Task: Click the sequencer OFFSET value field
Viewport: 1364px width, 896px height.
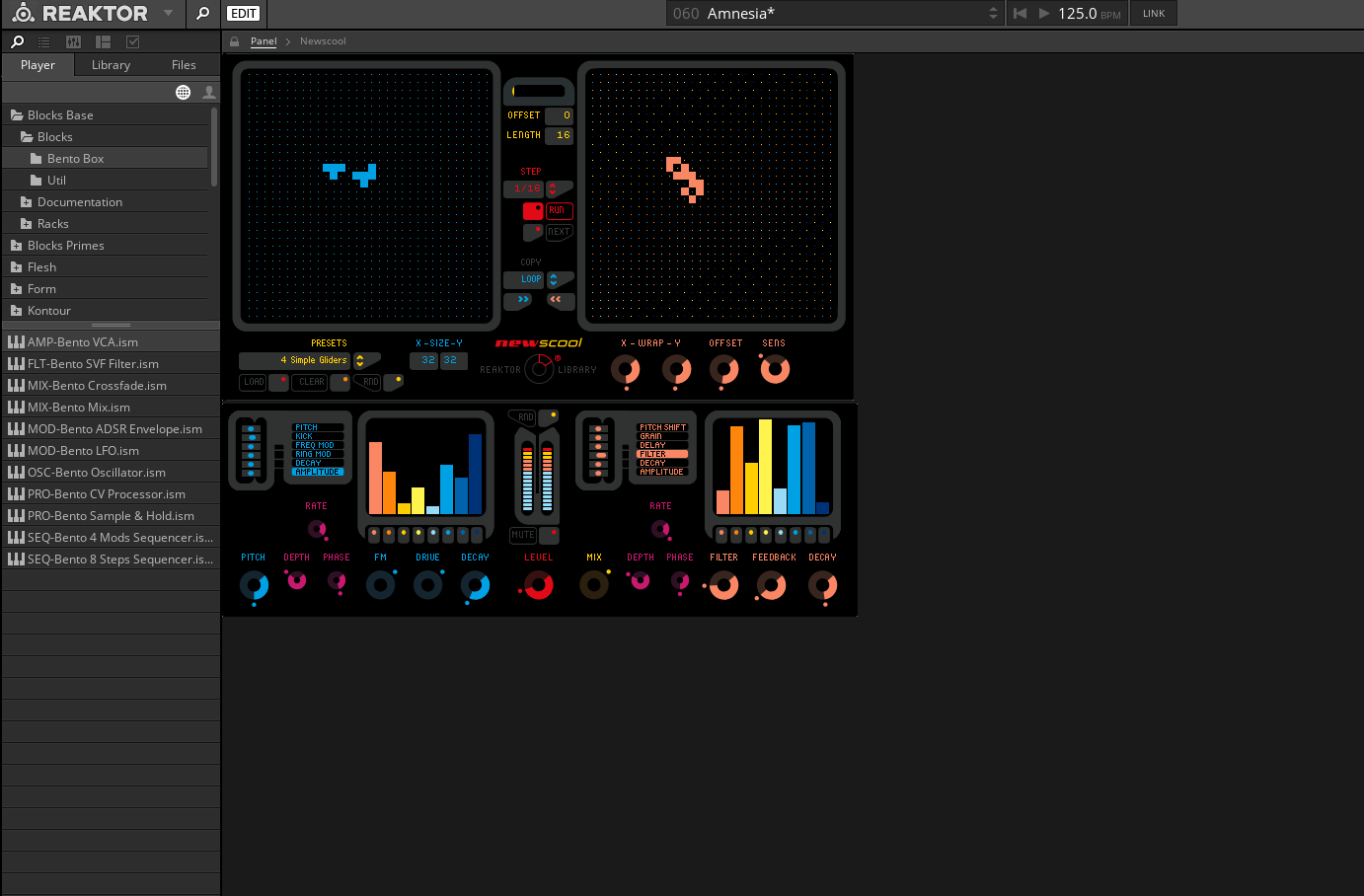Action: [560, 115]
